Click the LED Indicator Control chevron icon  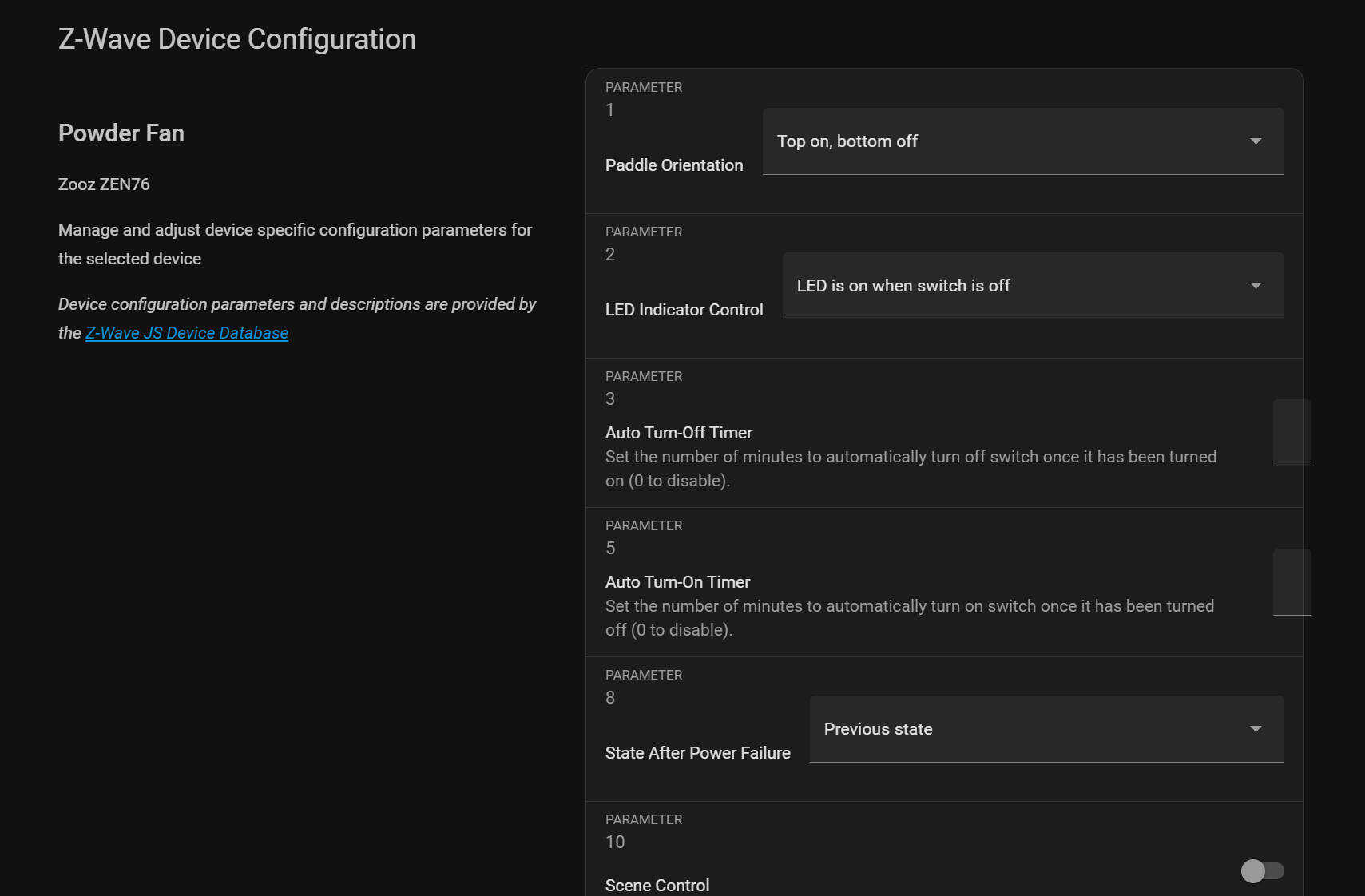[1256, 285]
